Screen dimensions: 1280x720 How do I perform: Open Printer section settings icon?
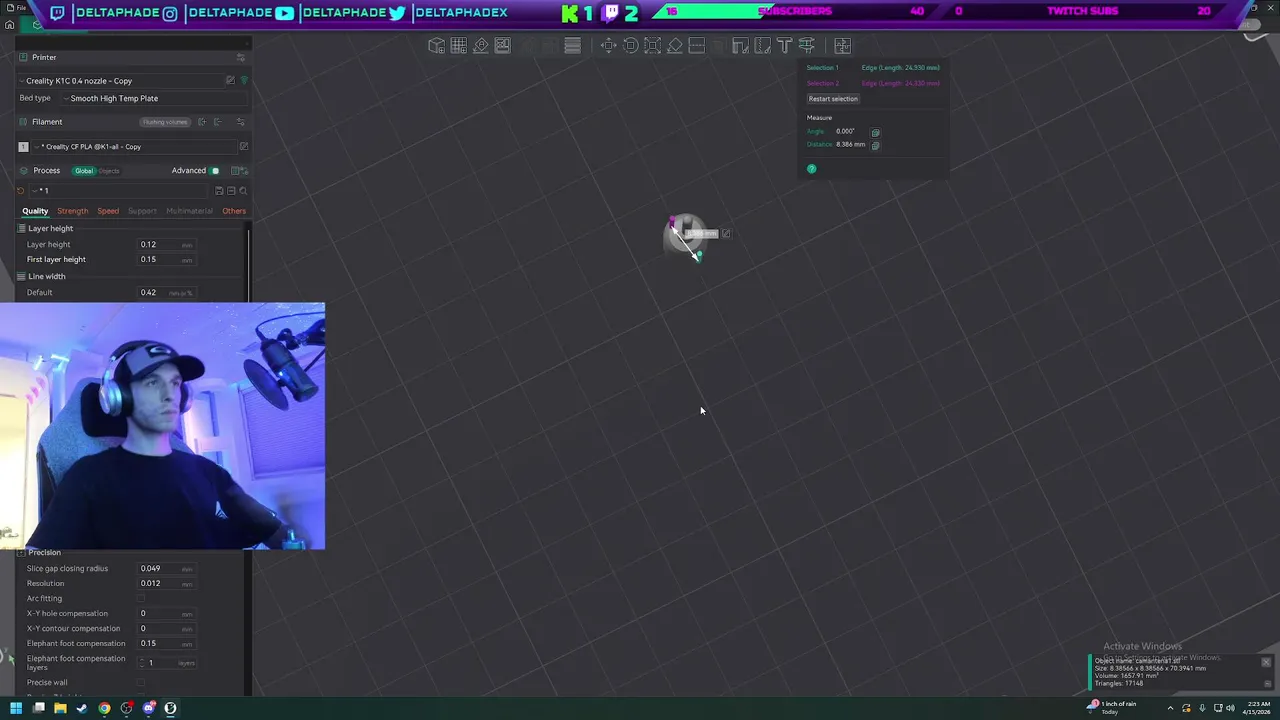point(240,57)
